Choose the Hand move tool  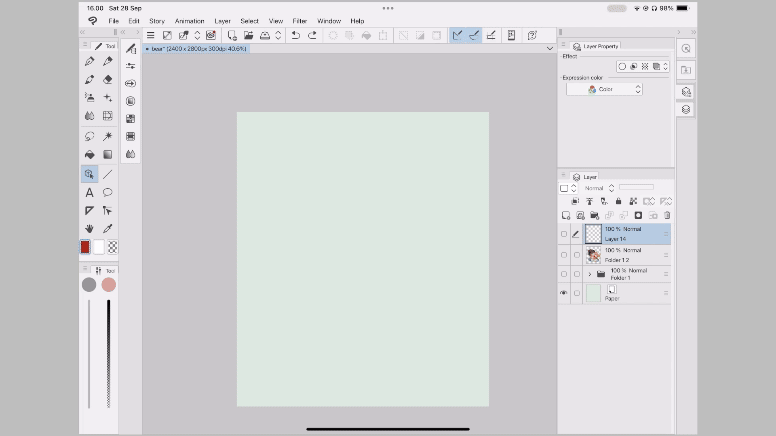(89, 229)
